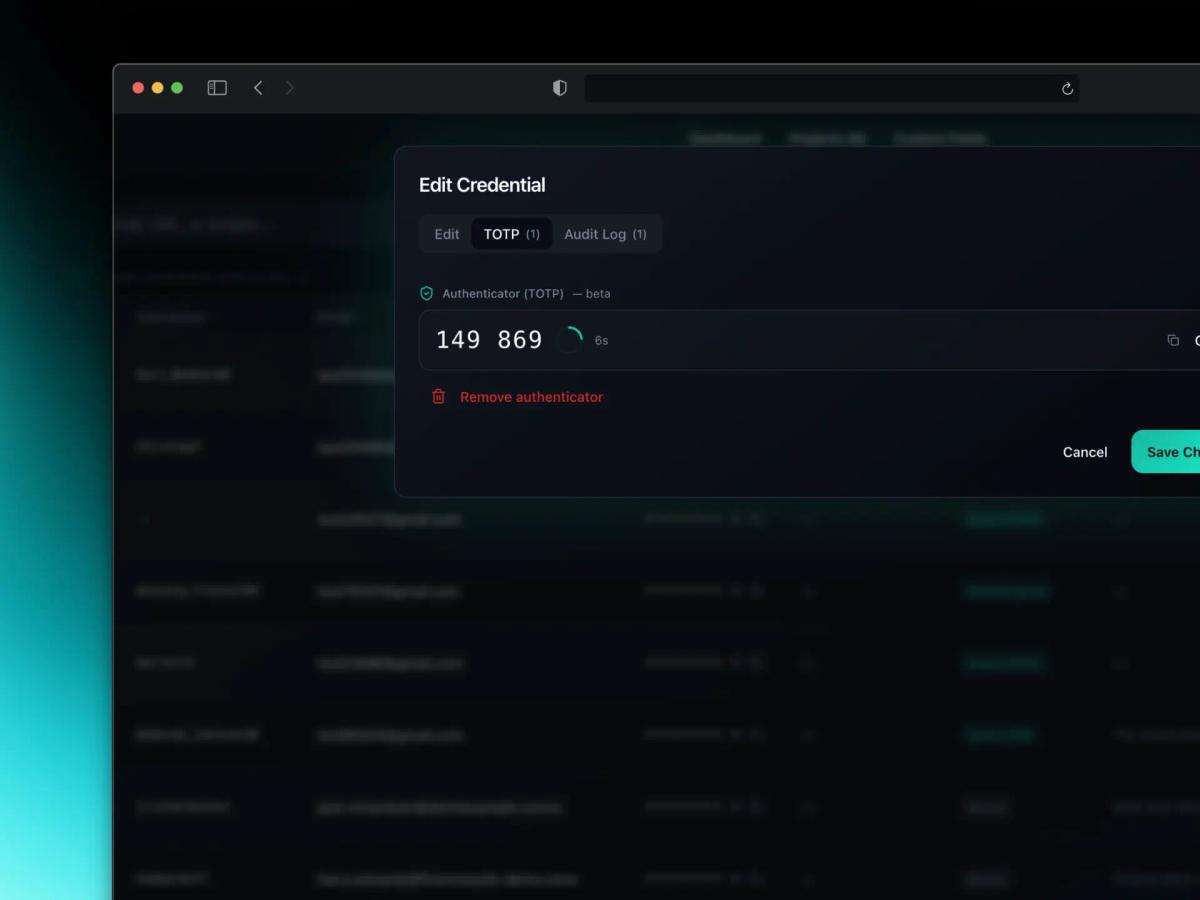Close the browser window
This screenshot has height=900, width=1200.
(x=138, y=88)
